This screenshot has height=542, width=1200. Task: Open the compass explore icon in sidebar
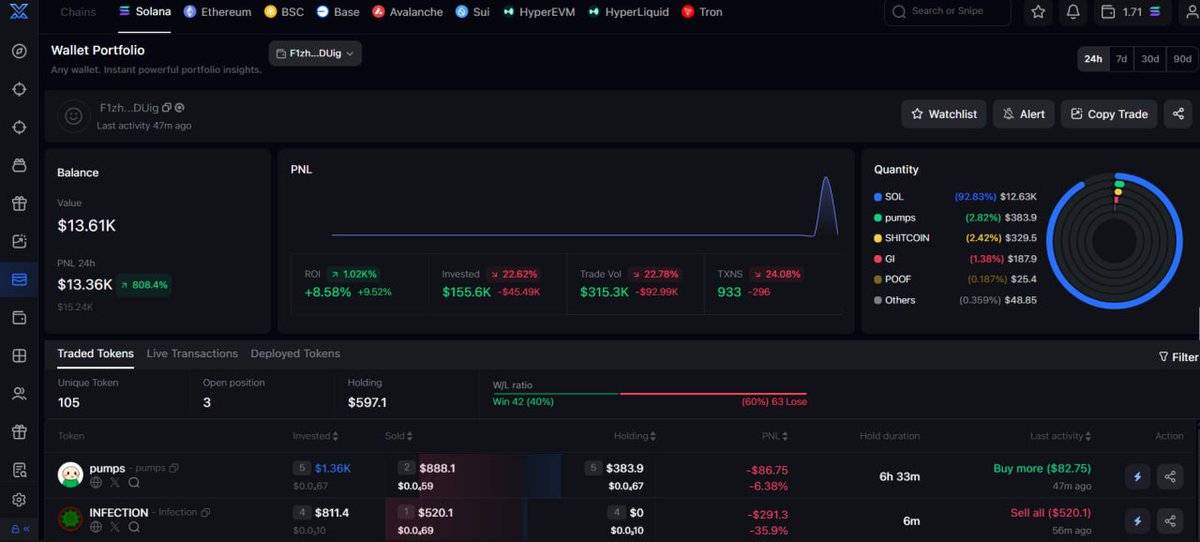(19, 51)
